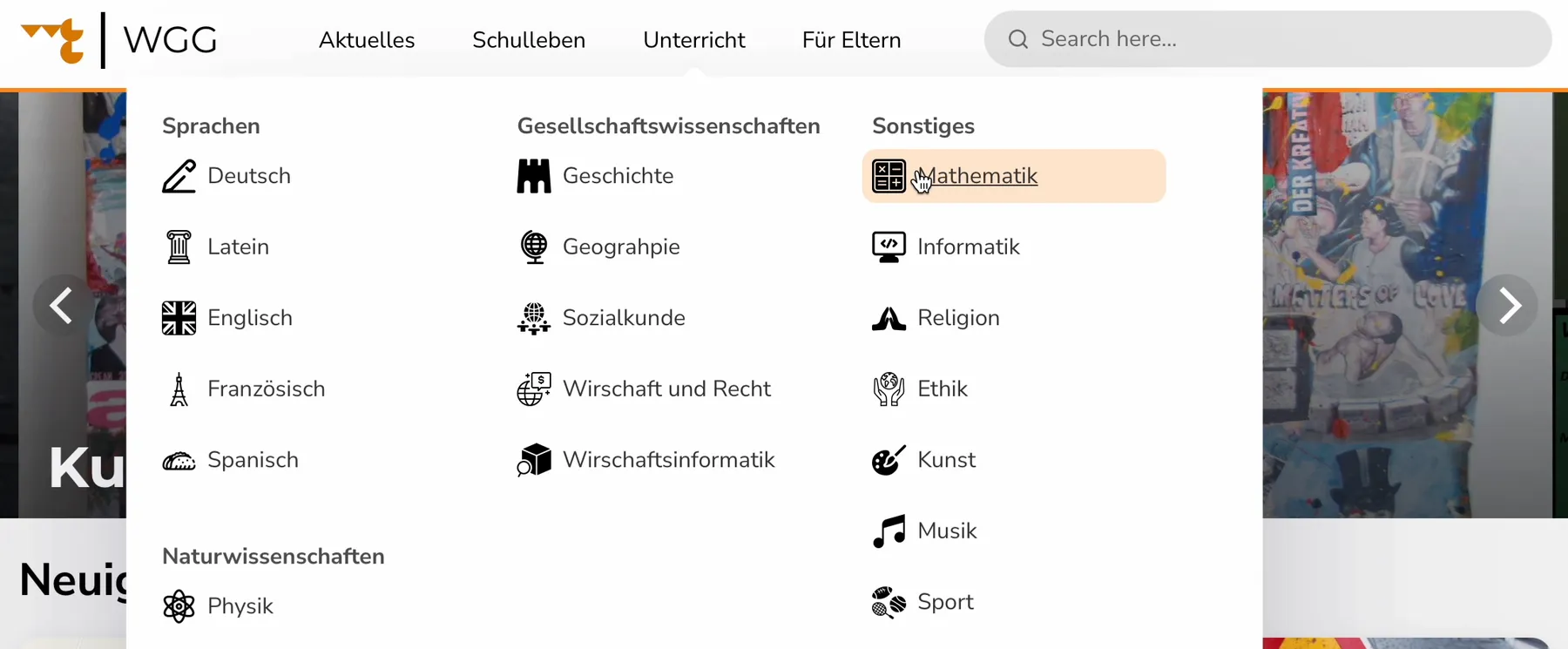
Task: Click the UK flag icon beside Englisch
Action: point(179,317)
